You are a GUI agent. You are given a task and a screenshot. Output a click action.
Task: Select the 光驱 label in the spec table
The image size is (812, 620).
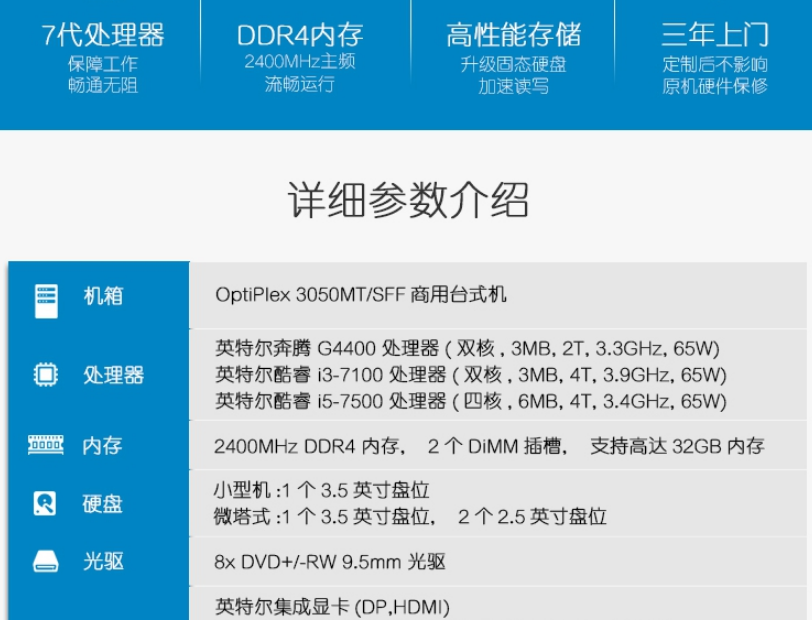pos(104,561)
